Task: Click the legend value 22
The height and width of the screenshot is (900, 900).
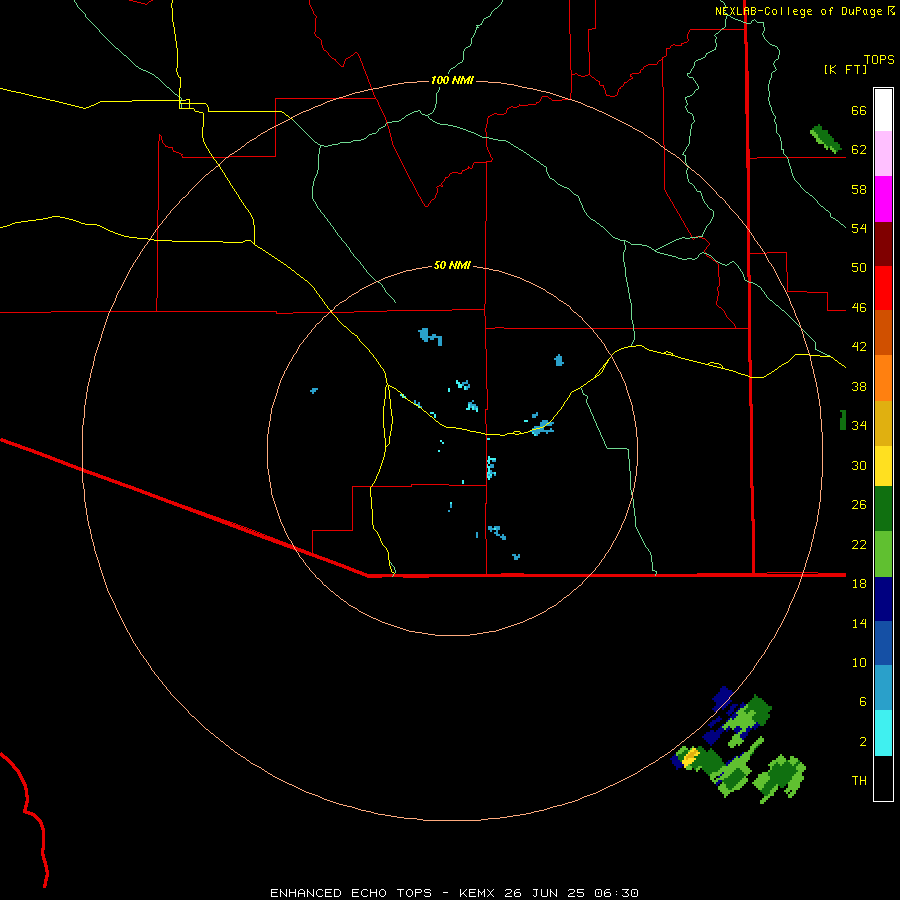Action: tap(859, 544)
